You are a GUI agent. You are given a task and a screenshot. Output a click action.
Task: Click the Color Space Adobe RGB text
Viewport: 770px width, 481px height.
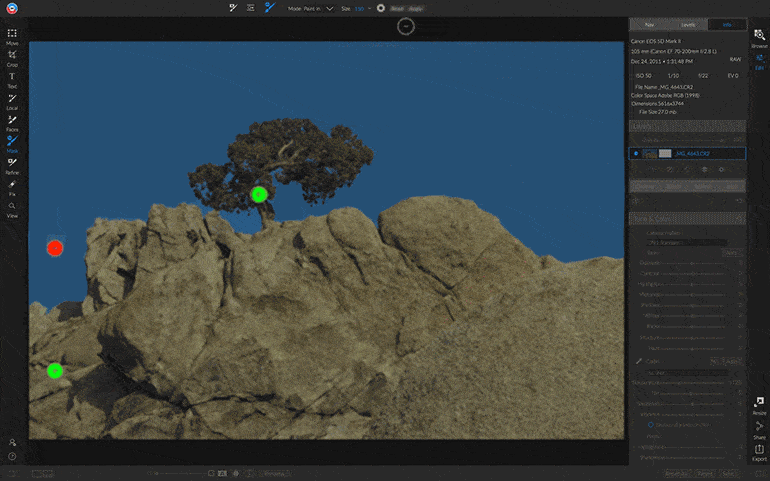pos(665,95)
